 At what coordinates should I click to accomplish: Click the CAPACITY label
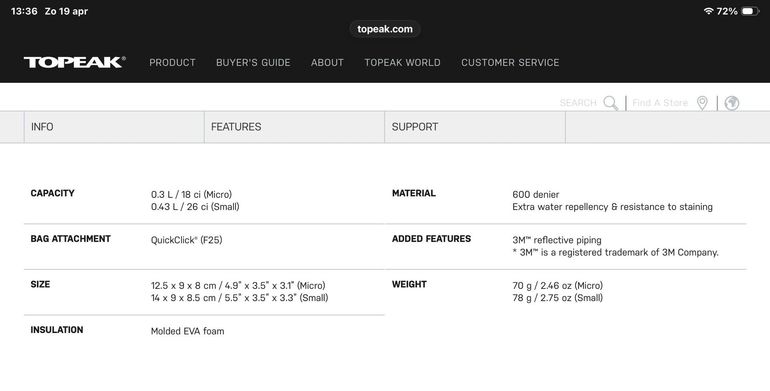point(53,193)
